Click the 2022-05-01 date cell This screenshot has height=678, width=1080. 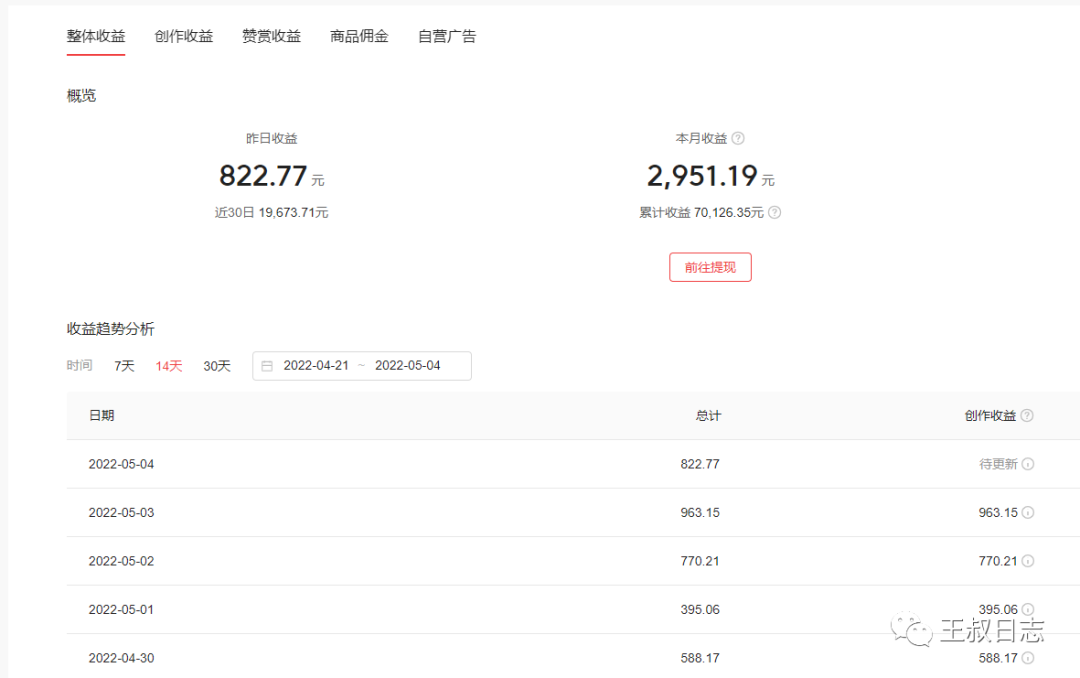(x=121, y=610)
